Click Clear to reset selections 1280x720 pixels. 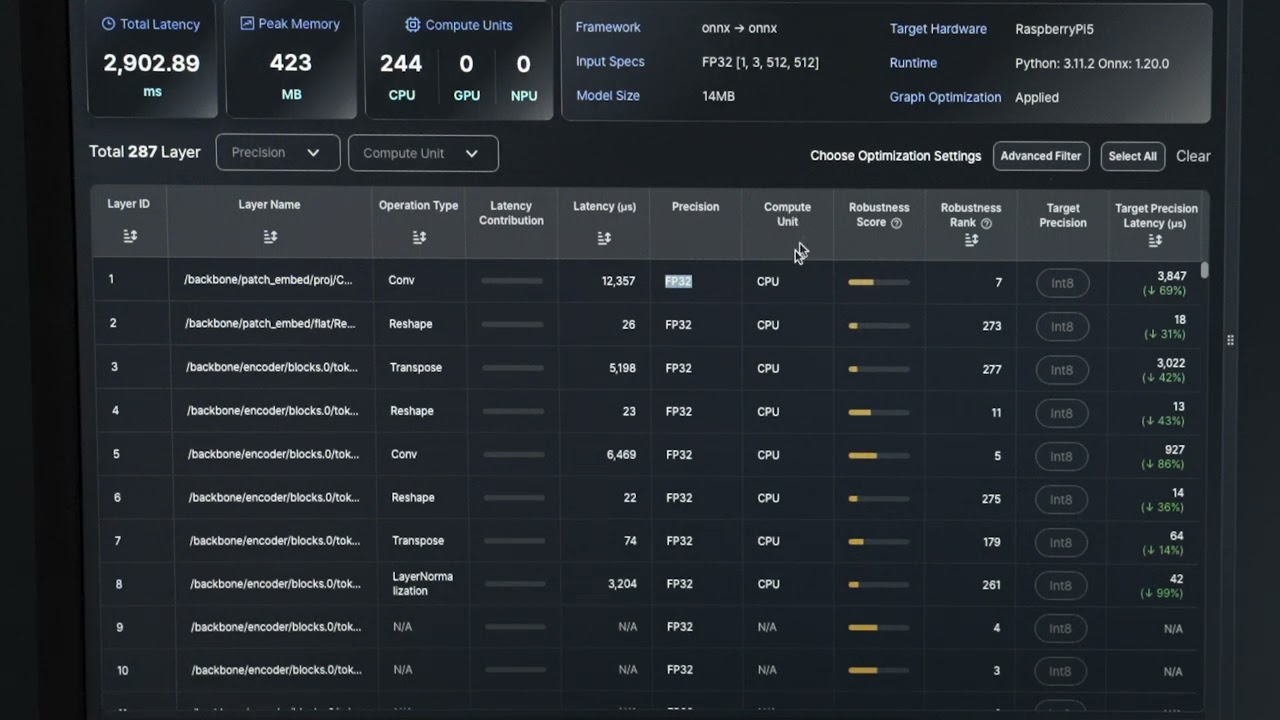(1192, 156)
